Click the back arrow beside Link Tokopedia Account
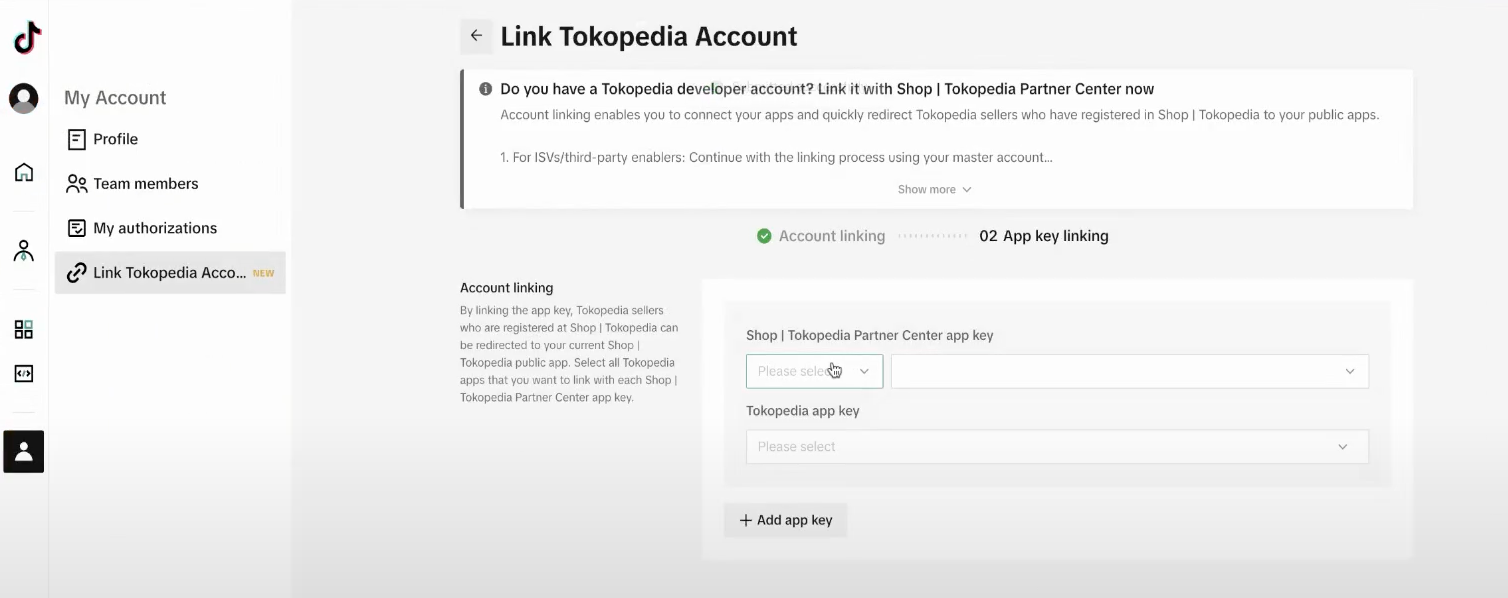Screen dimensions: 1508x598 tap(476, 36)
